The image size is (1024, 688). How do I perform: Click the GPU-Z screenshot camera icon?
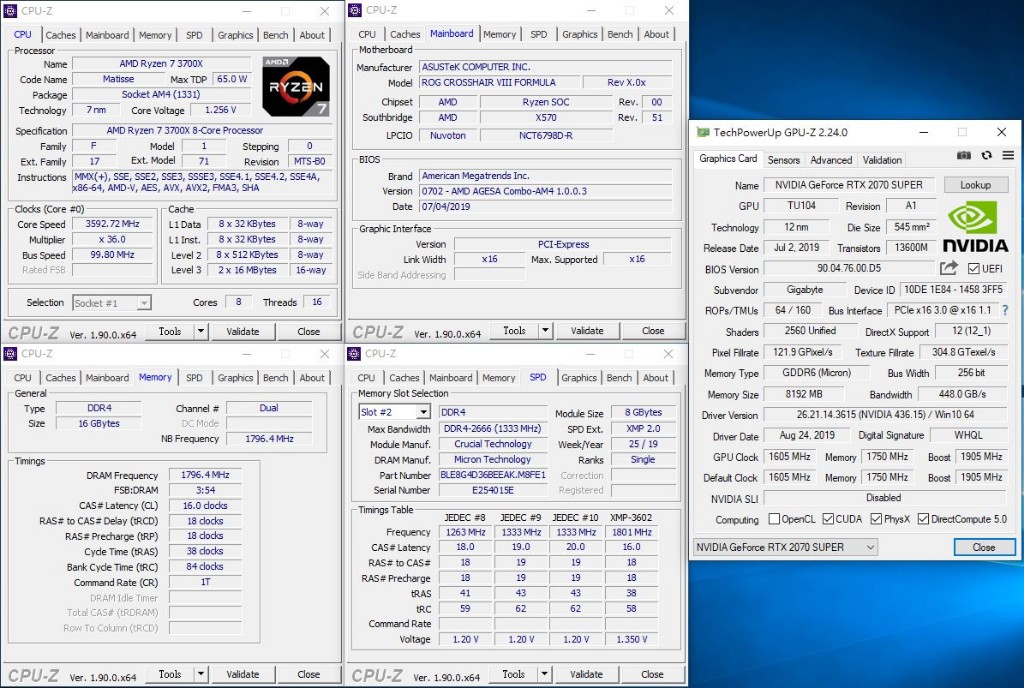pyautogui.click(x=963, y=155)
